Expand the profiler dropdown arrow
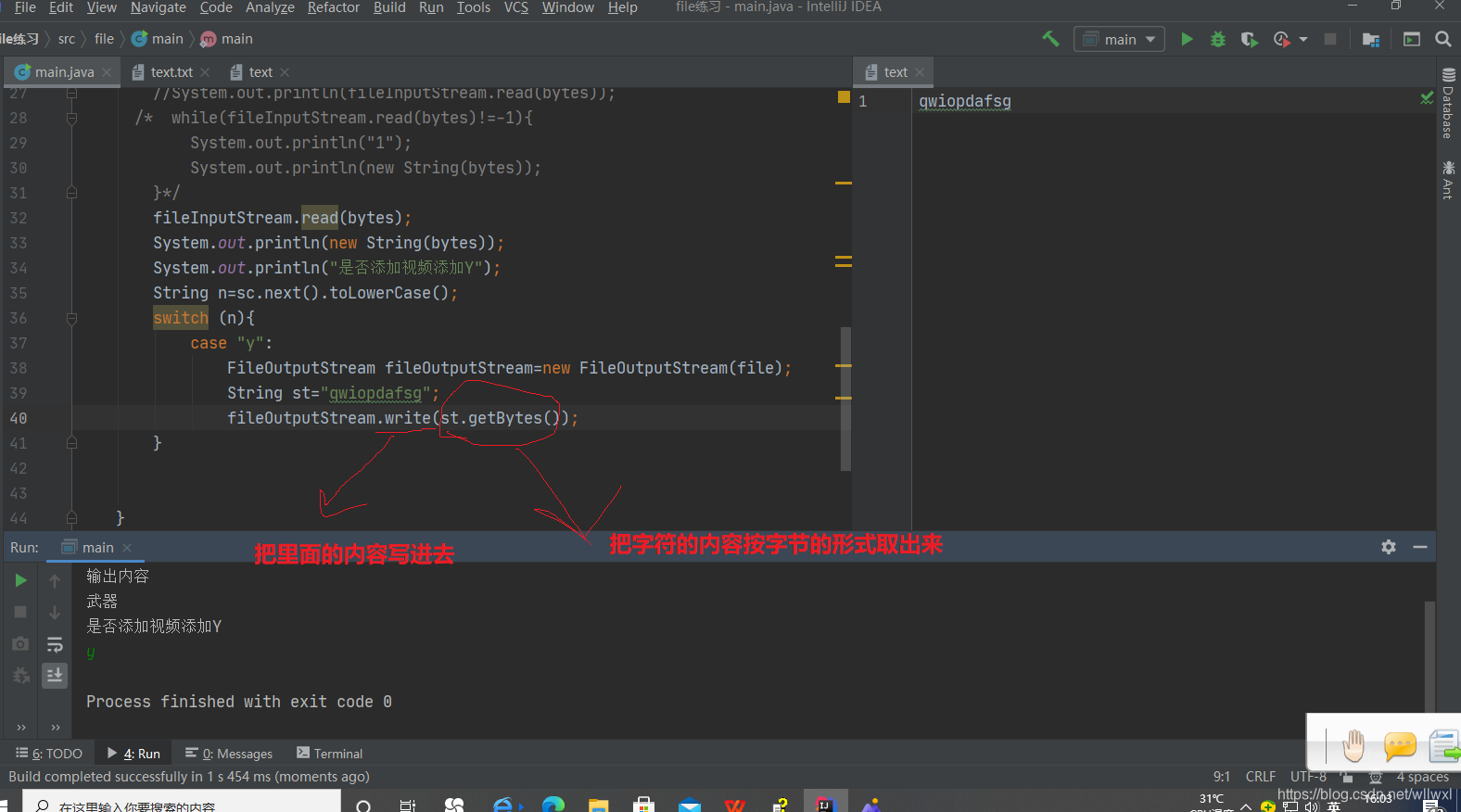1461x812 pixels. pos(1303,39)
